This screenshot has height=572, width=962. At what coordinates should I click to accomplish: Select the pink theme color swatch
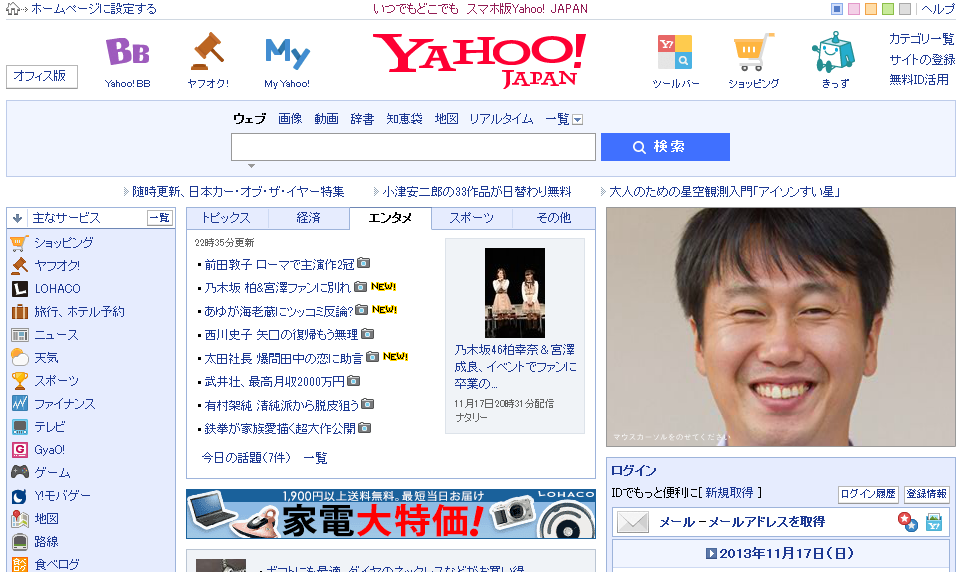tap(854, 9)
